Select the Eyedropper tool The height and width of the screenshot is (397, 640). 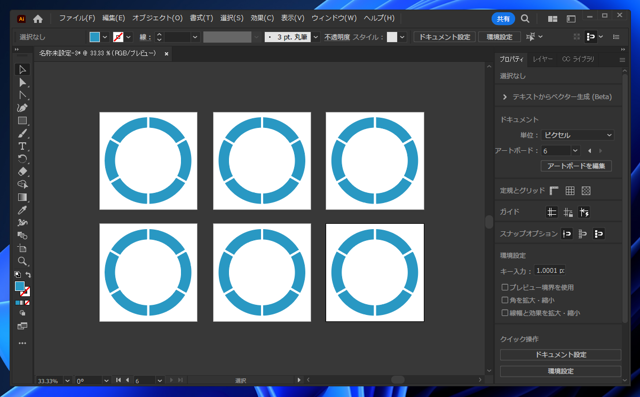pos(22,210)
